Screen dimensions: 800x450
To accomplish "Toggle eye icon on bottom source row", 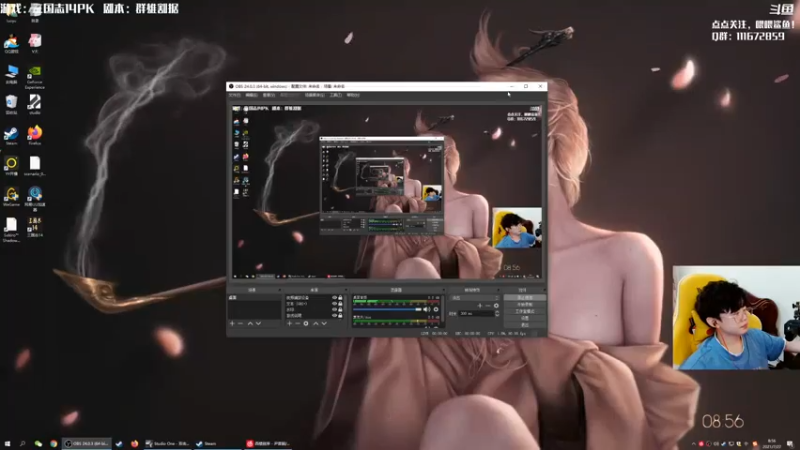I will pos(335,315).
